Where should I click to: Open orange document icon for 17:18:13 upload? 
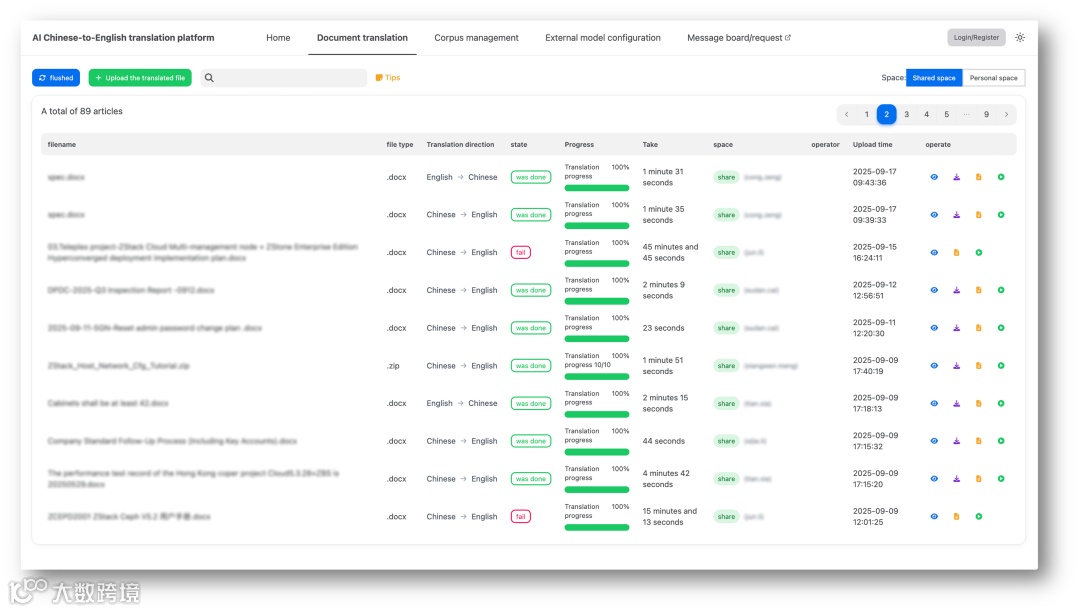(979, 403)
